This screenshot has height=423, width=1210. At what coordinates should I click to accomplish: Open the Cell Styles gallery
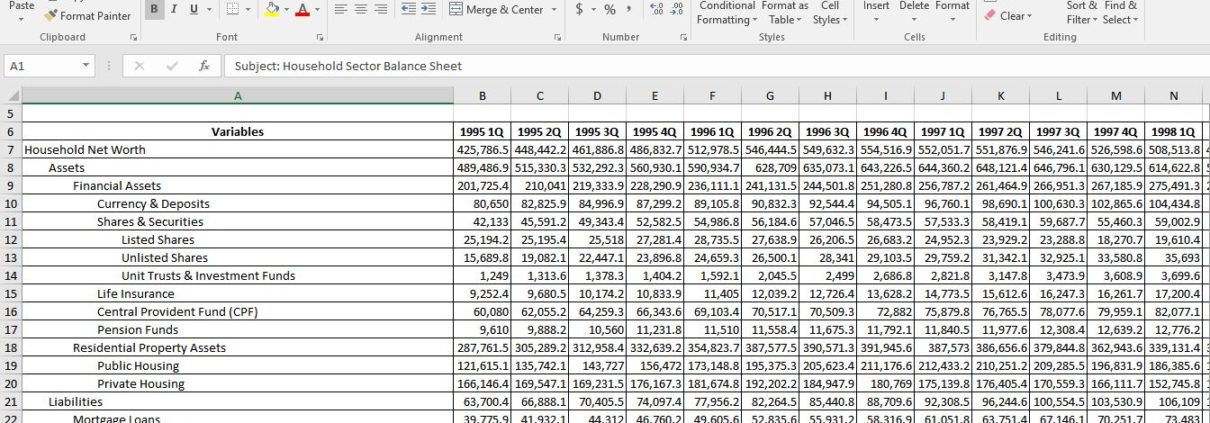[829, 13]
